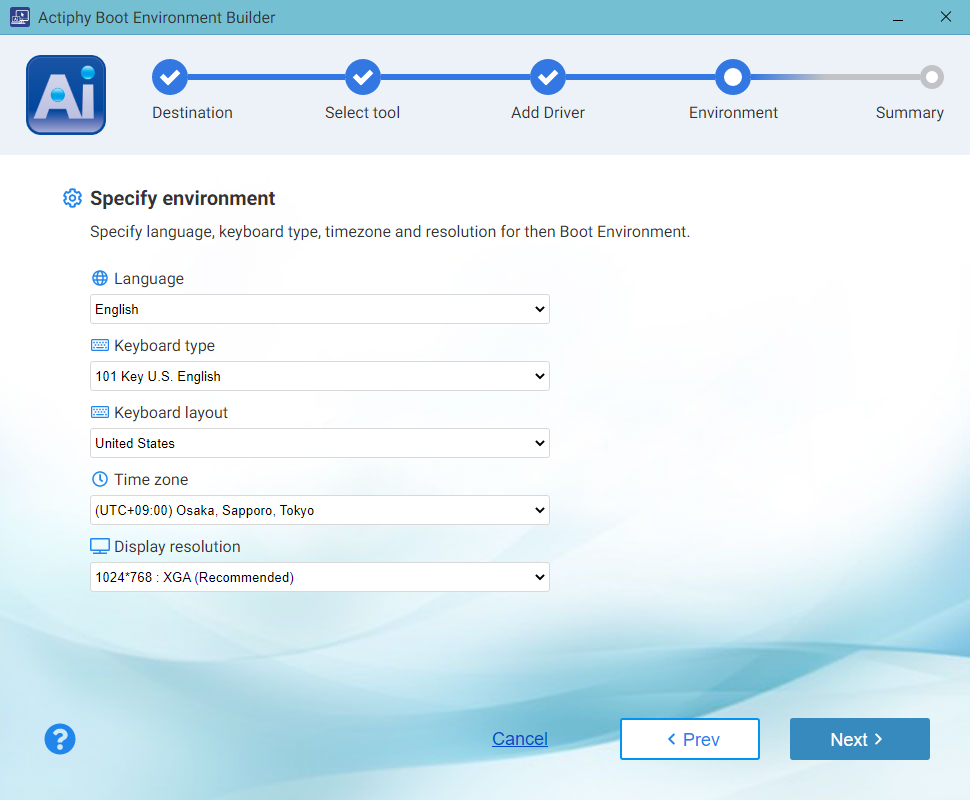Click the Summary step marker
The height and width of the screenshot is (800, 970).
pos(932,77)
